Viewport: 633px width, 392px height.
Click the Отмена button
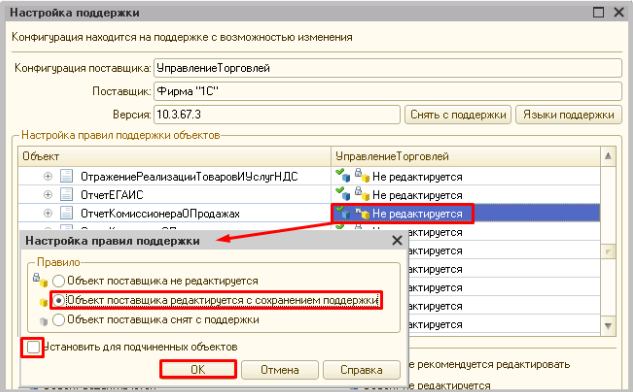(x=280, y=370)
